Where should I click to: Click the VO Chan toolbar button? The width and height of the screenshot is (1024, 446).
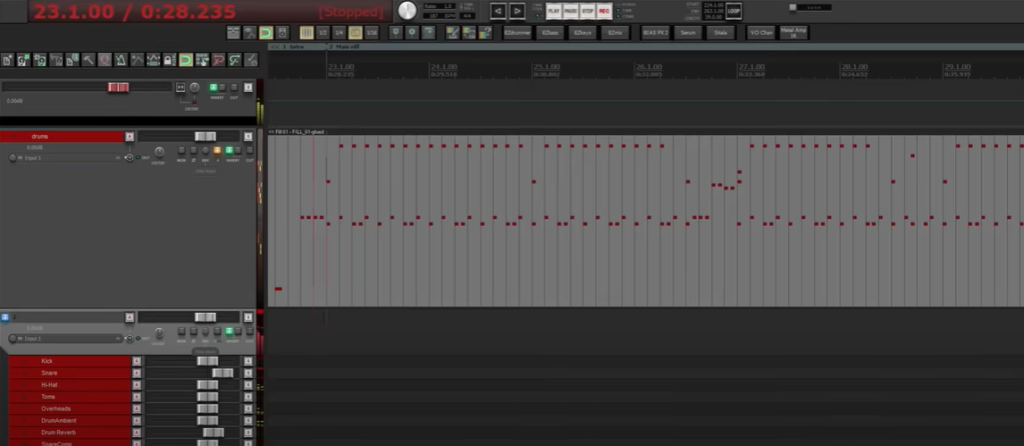(761, 33)
